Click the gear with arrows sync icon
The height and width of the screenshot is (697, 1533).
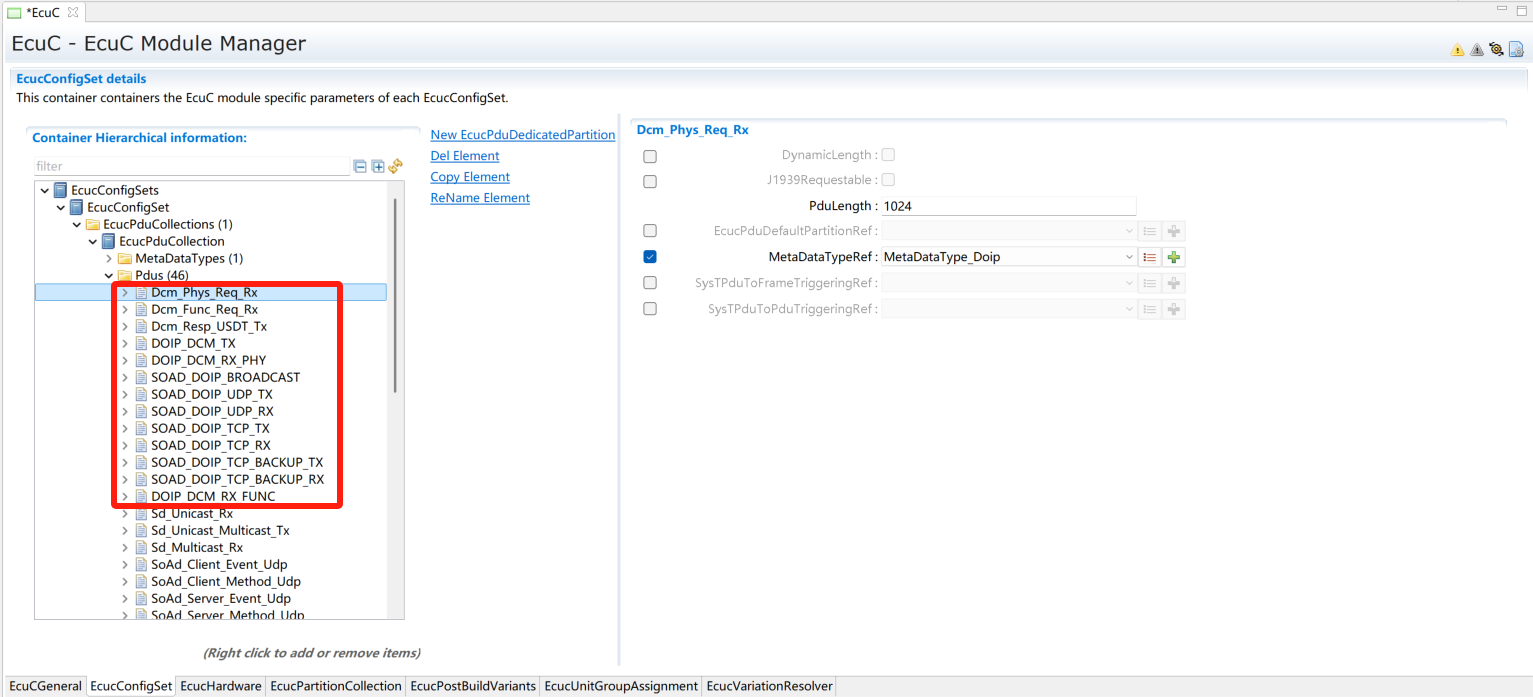click(1496, 49)
